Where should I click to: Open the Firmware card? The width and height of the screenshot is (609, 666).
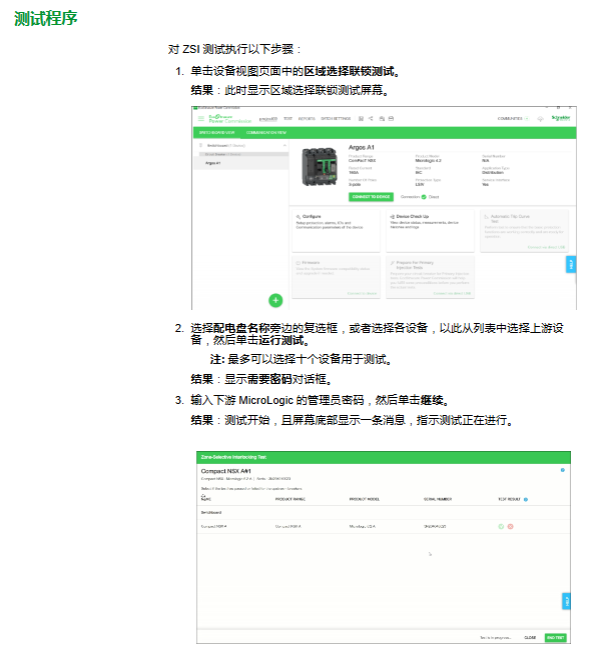pos(336,277)
